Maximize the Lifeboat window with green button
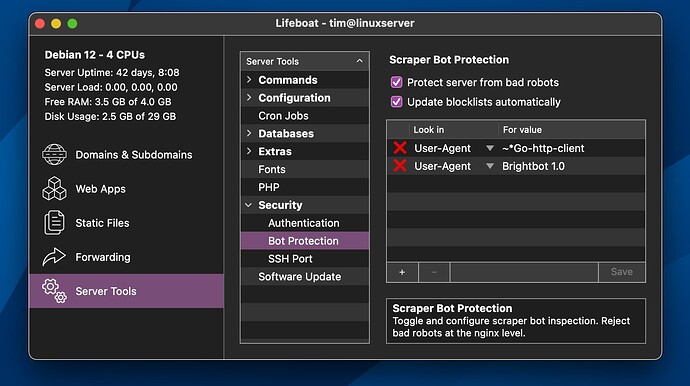Image resolution: width=690 pixels, height=386 pixels. [73, 24]
